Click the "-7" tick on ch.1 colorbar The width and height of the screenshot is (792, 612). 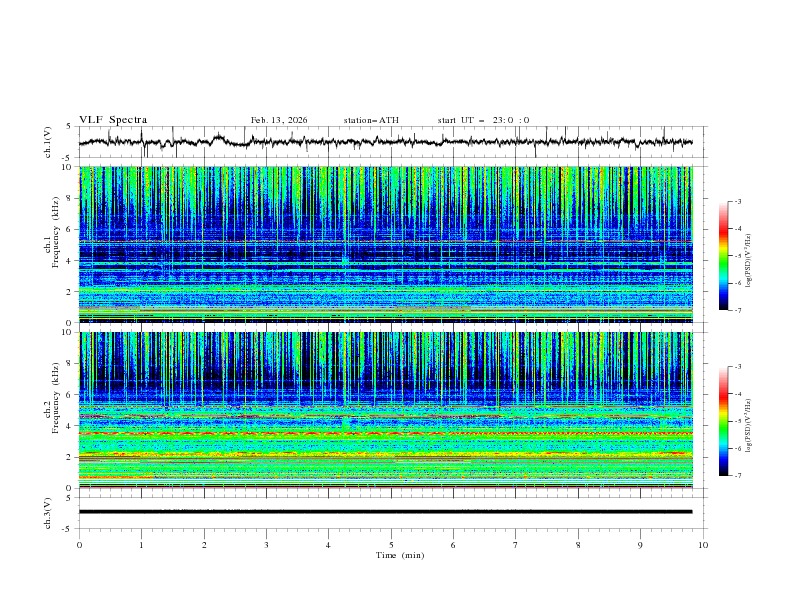pyautogui.click(x=738, y=311)
